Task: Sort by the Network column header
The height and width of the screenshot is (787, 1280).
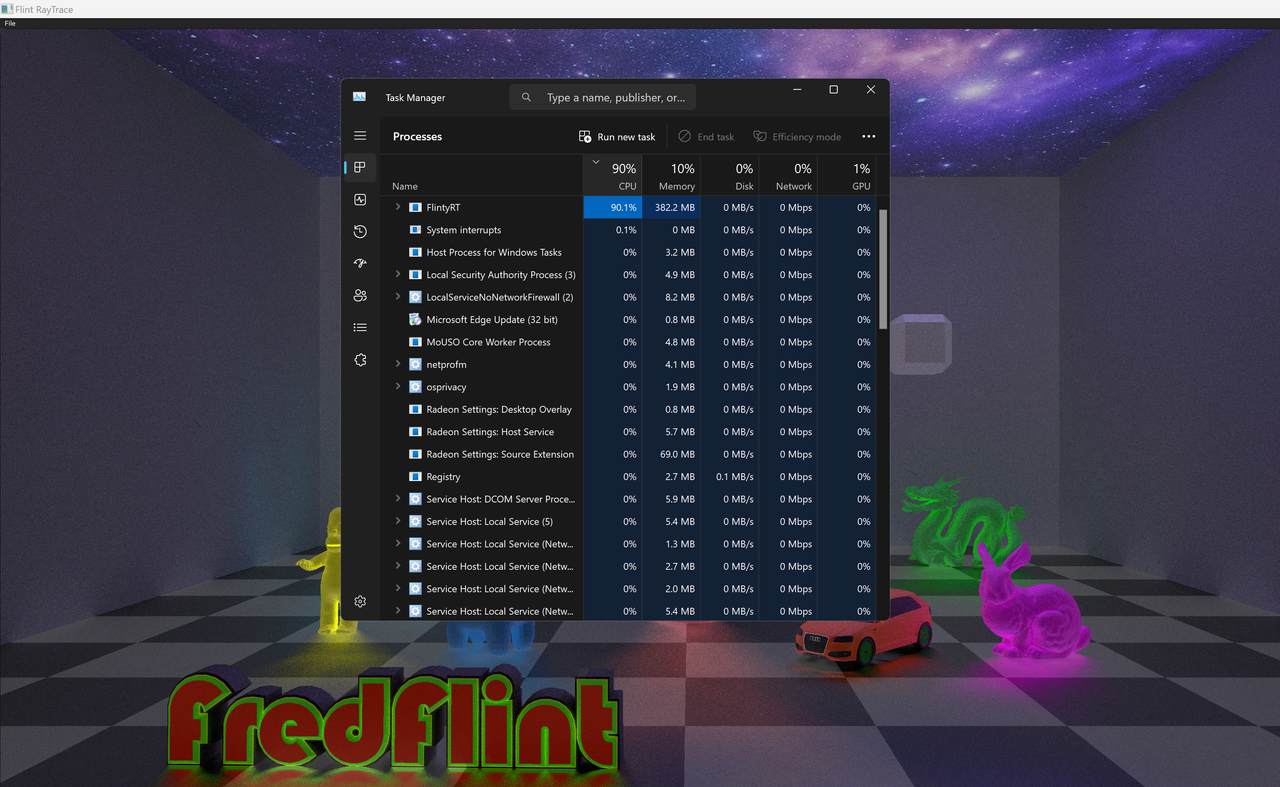Action: 788,175
